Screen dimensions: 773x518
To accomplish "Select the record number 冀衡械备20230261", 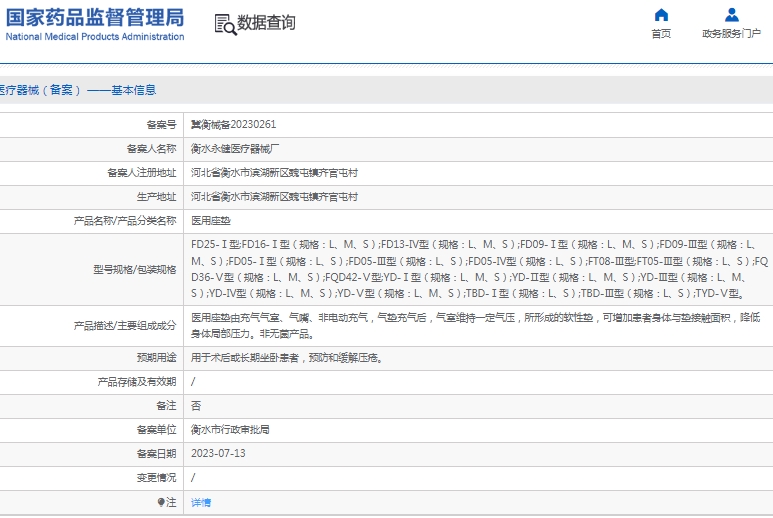I will 234,124.
